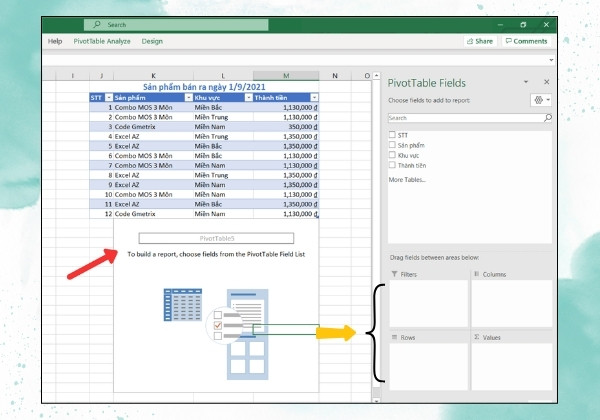
Task: Click the PivotTable Fields search magnifier icon
Action: [548, 118]
